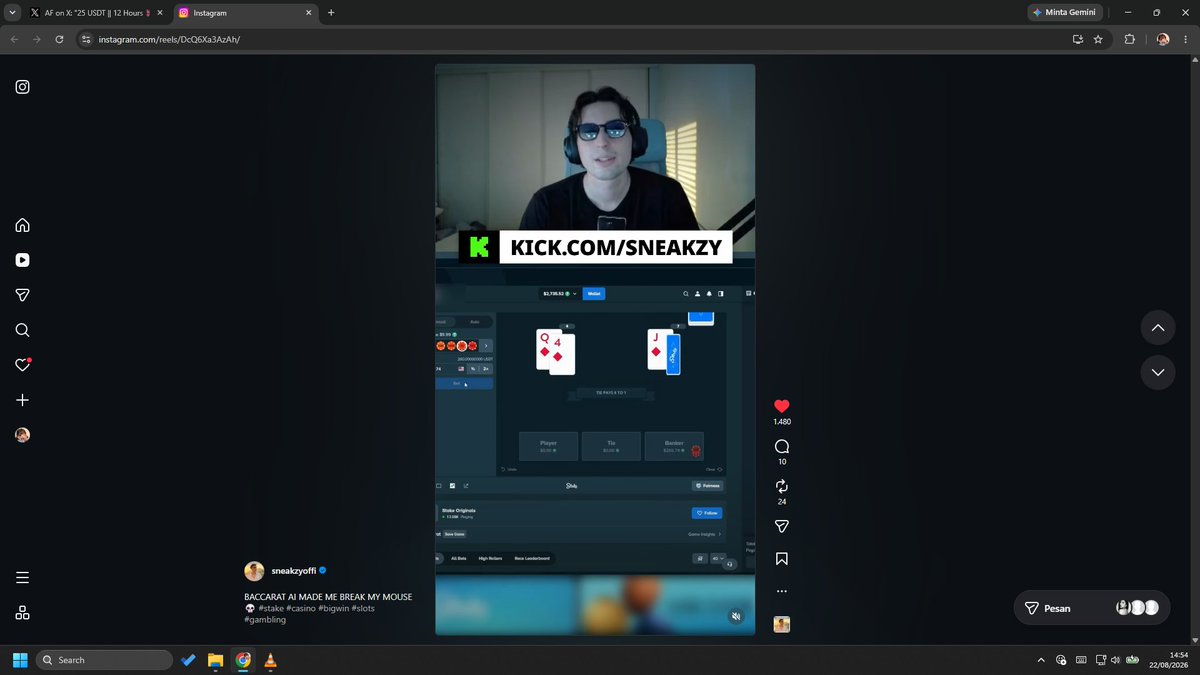This screenshot has height=675, width=1200.
Task: Open the blue checkmark app on the taskbar
Action: coord(188,660)
